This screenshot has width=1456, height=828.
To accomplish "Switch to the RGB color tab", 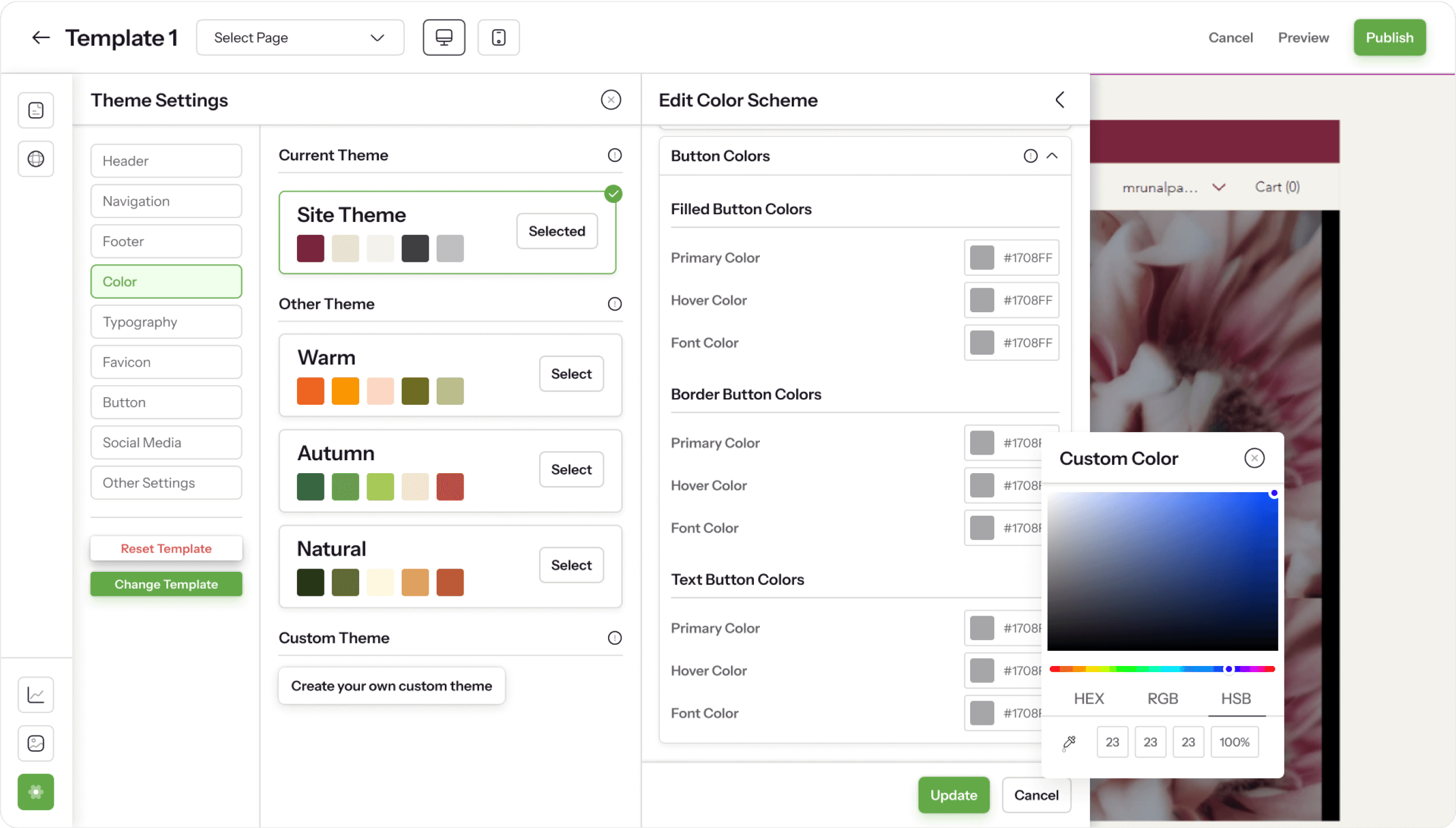I will [x=1162, y=699].
